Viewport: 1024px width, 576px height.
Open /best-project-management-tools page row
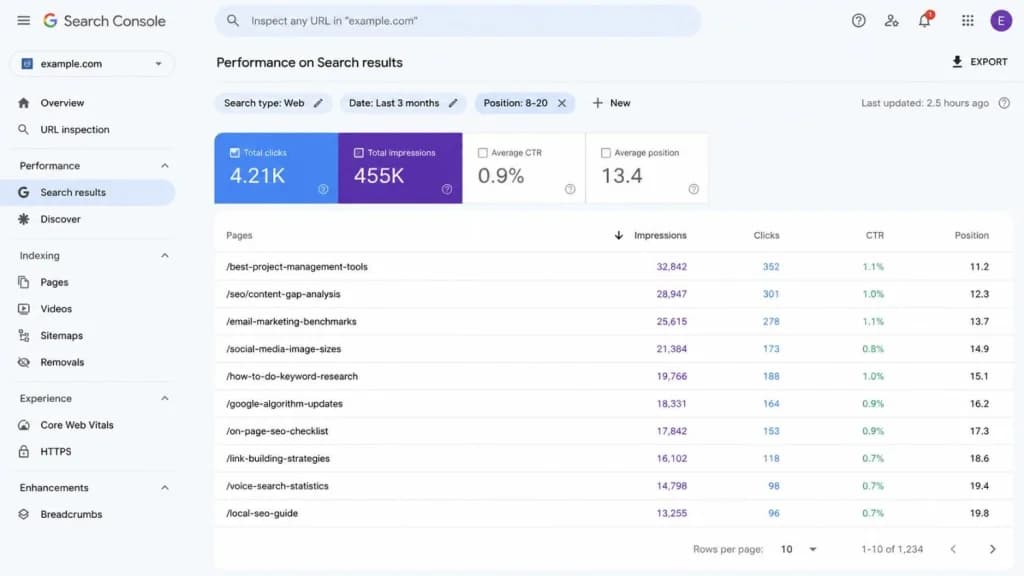613,266
